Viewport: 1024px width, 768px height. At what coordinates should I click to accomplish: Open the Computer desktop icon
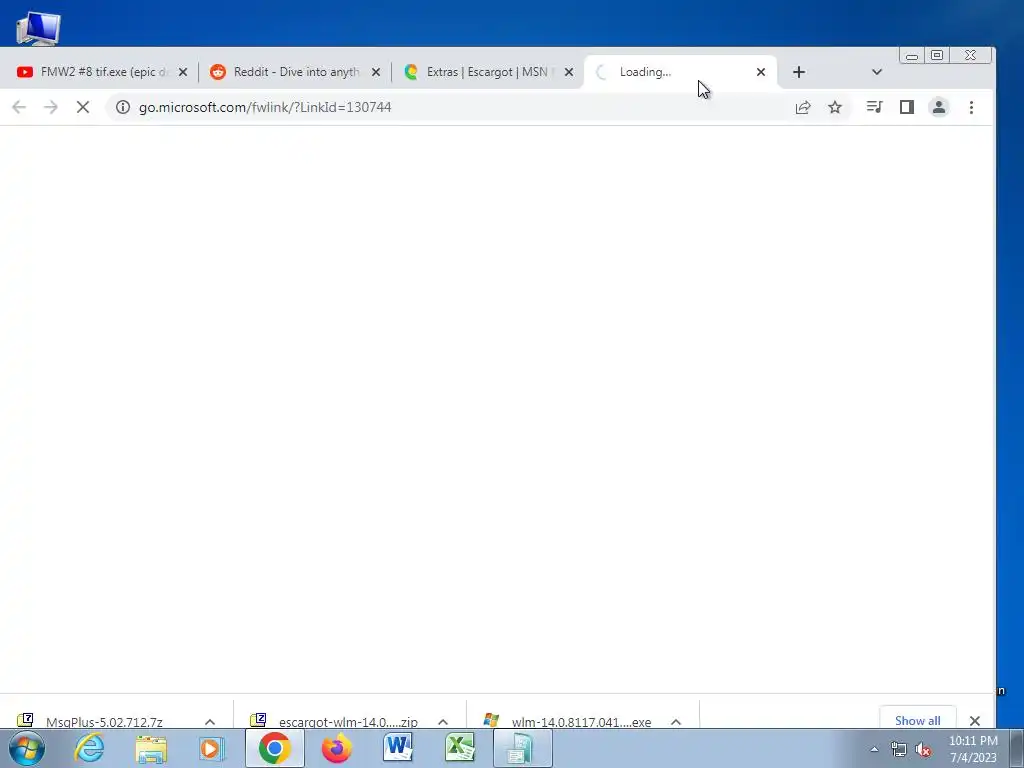[x=38, y=29]
